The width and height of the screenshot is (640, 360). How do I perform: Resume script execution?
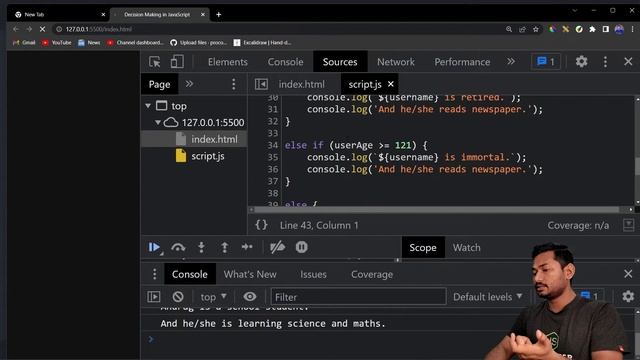coord(154,247)
